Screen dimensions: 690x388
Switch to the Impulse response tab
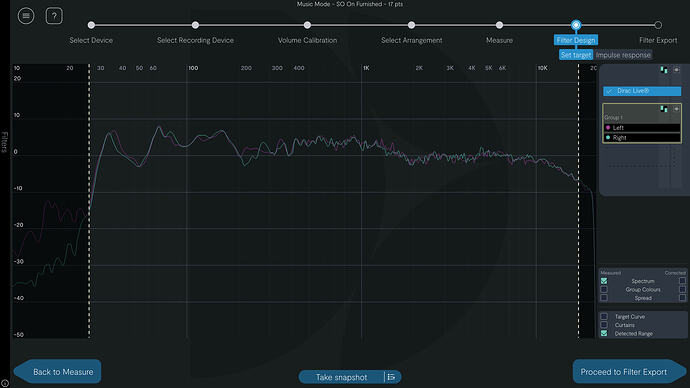click(x=623, y=55)
